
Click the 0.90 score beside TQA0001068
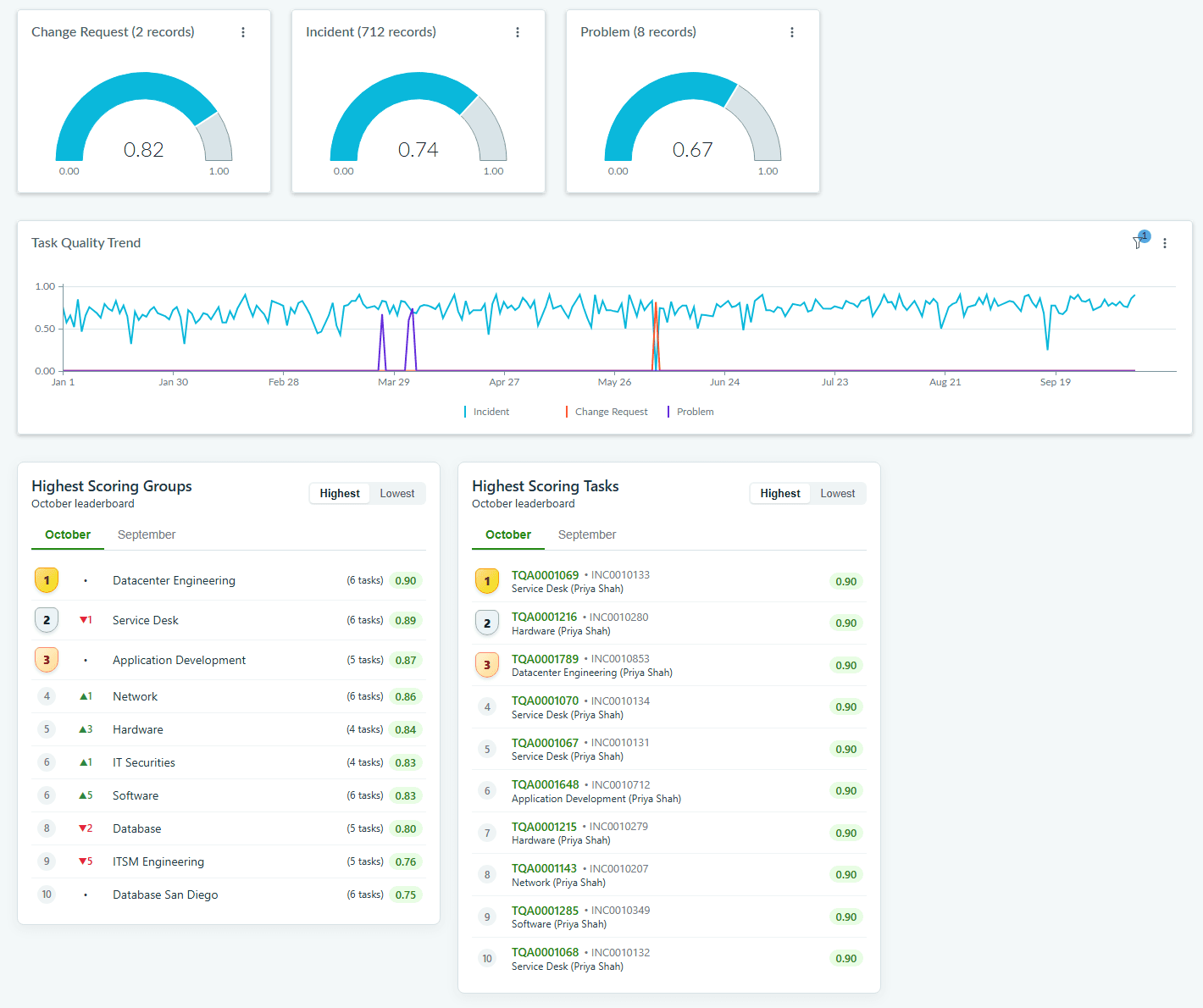click(846, 958)
